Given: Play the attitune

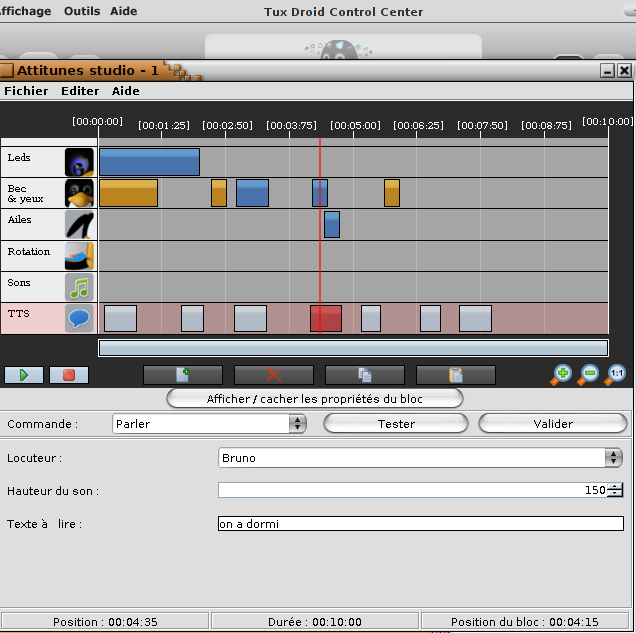Looking at the screenshot, I should coord(24,375).
